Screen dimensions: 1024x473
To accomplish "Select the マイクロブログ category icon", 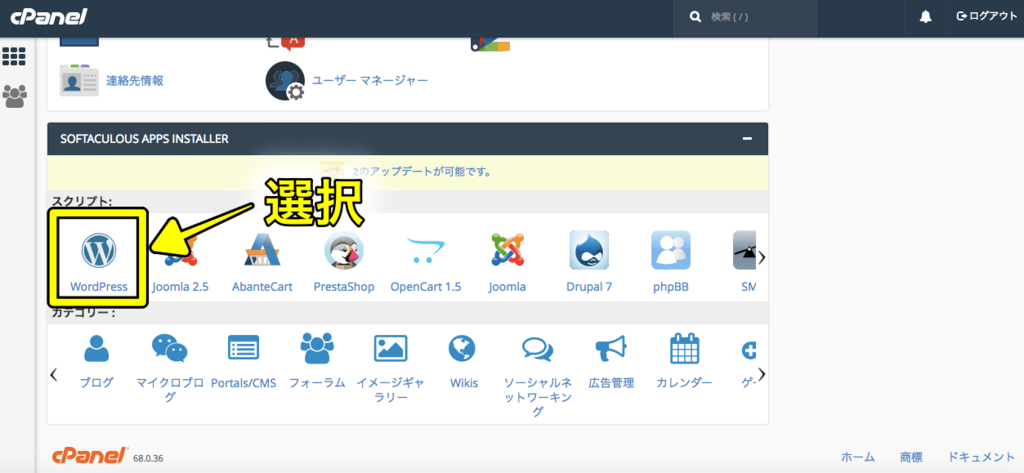I will click(170, 349).
